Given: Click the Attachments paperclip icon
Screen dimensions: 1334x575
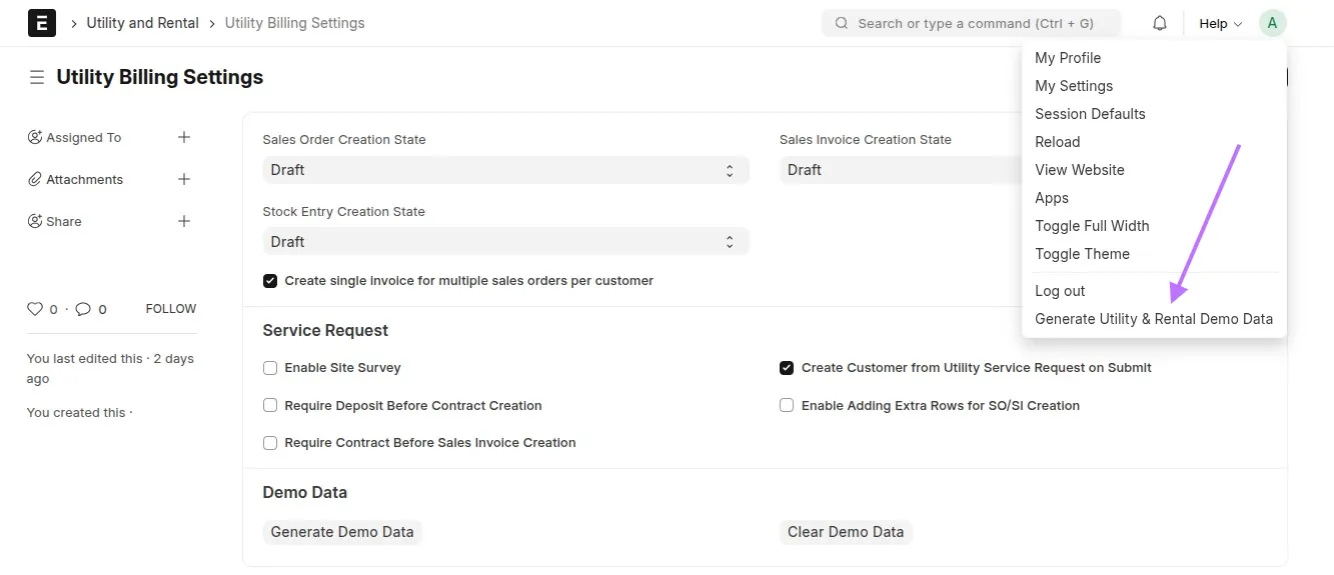Looking at the screenshot, I should pos(35,179).
